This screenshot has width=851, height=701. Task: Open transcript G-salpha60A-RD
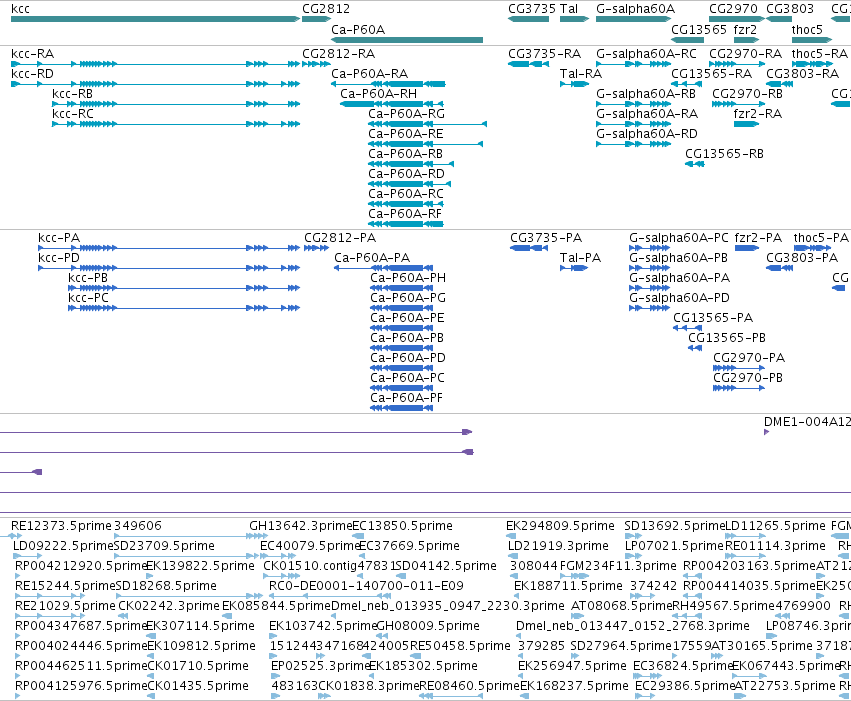(x=647, y=135)
